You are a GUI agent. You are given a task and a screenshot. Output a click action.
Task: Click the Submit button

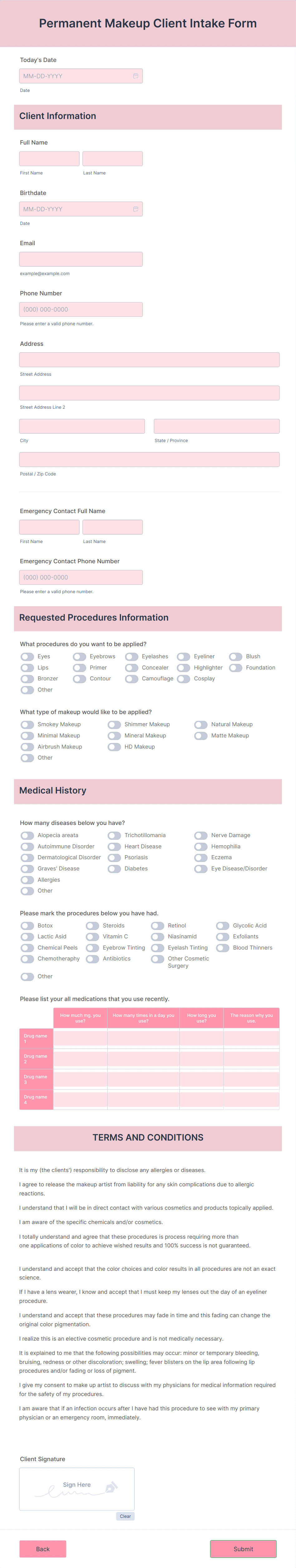coord(243,1549)
